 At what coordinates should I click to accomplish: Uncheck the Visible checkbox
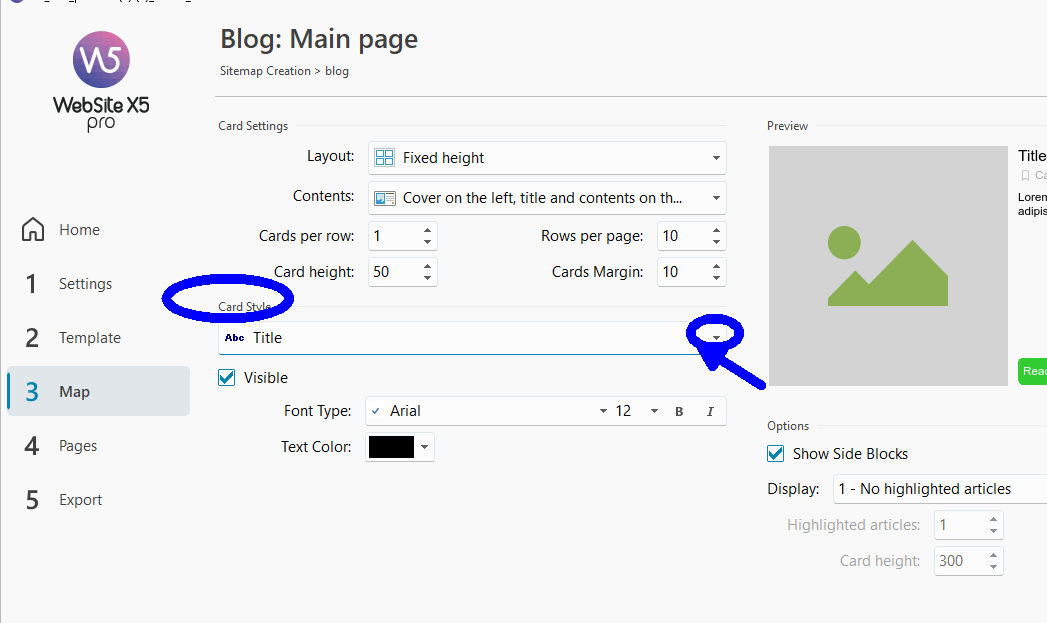click(x=227, y=378)
